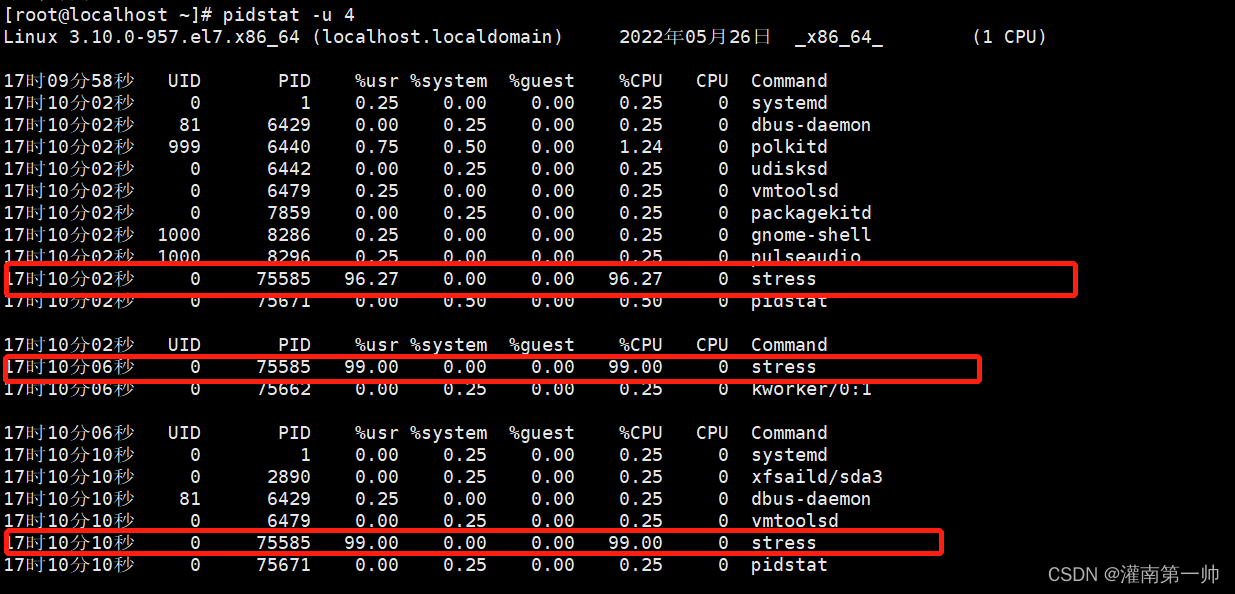Select the systemd process entry
This screenshot has width=1235, height=594.
(x=789, y=102)
